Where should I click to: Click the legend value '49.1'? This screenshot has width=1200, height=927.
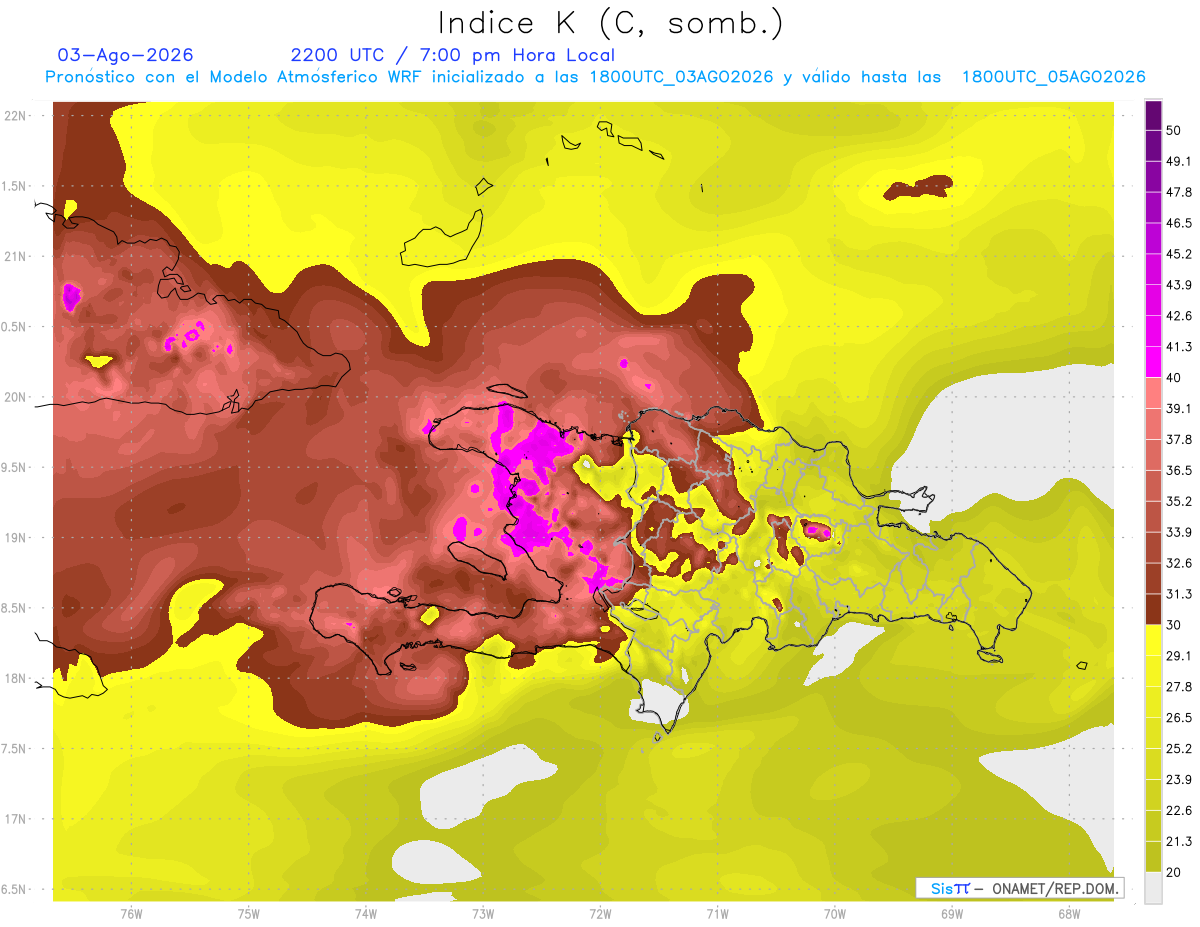point(1178,161)
